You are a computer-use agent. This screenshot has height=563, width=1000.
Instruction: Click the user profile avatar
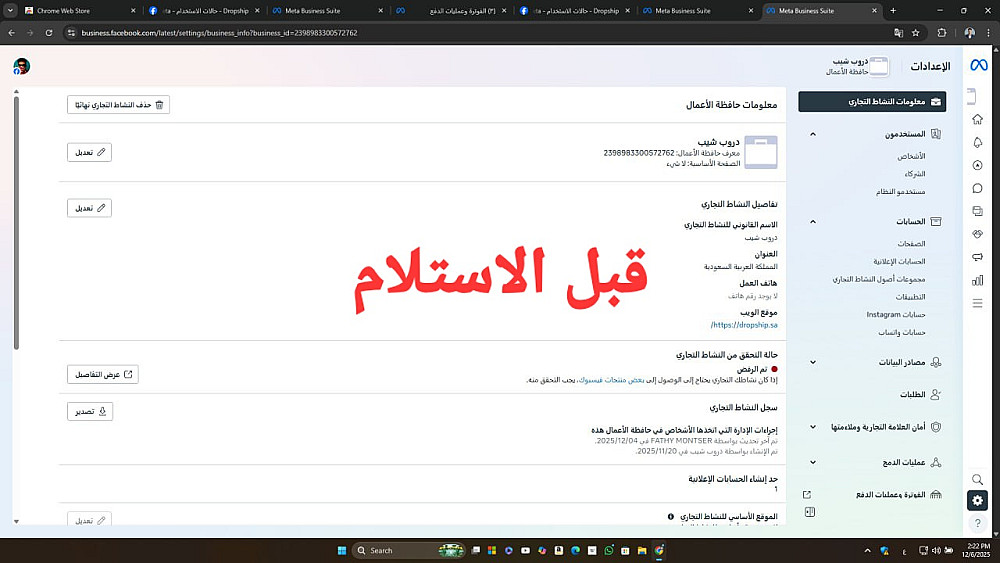coord(22,66)
